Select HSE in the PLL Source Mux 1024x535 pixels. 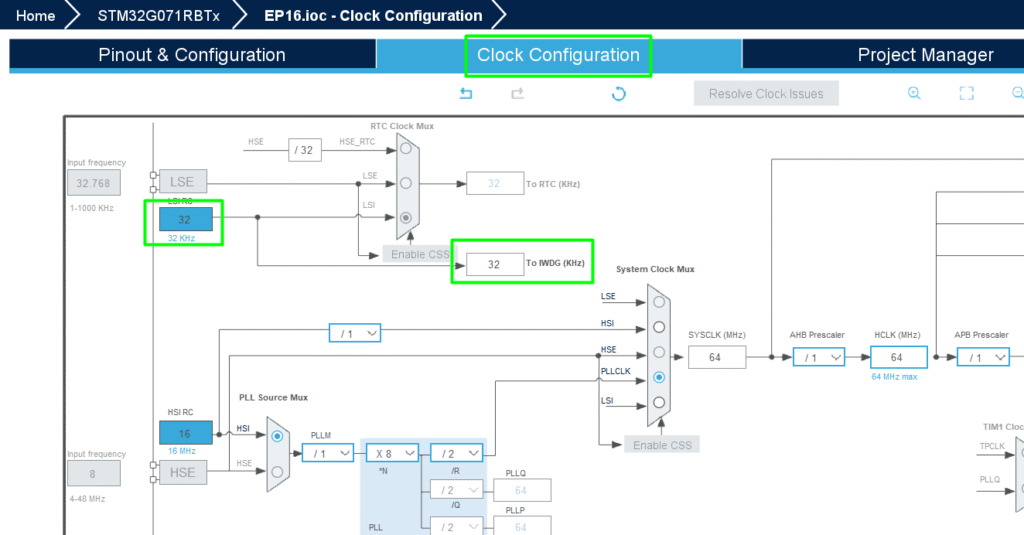tap(277, 470)
